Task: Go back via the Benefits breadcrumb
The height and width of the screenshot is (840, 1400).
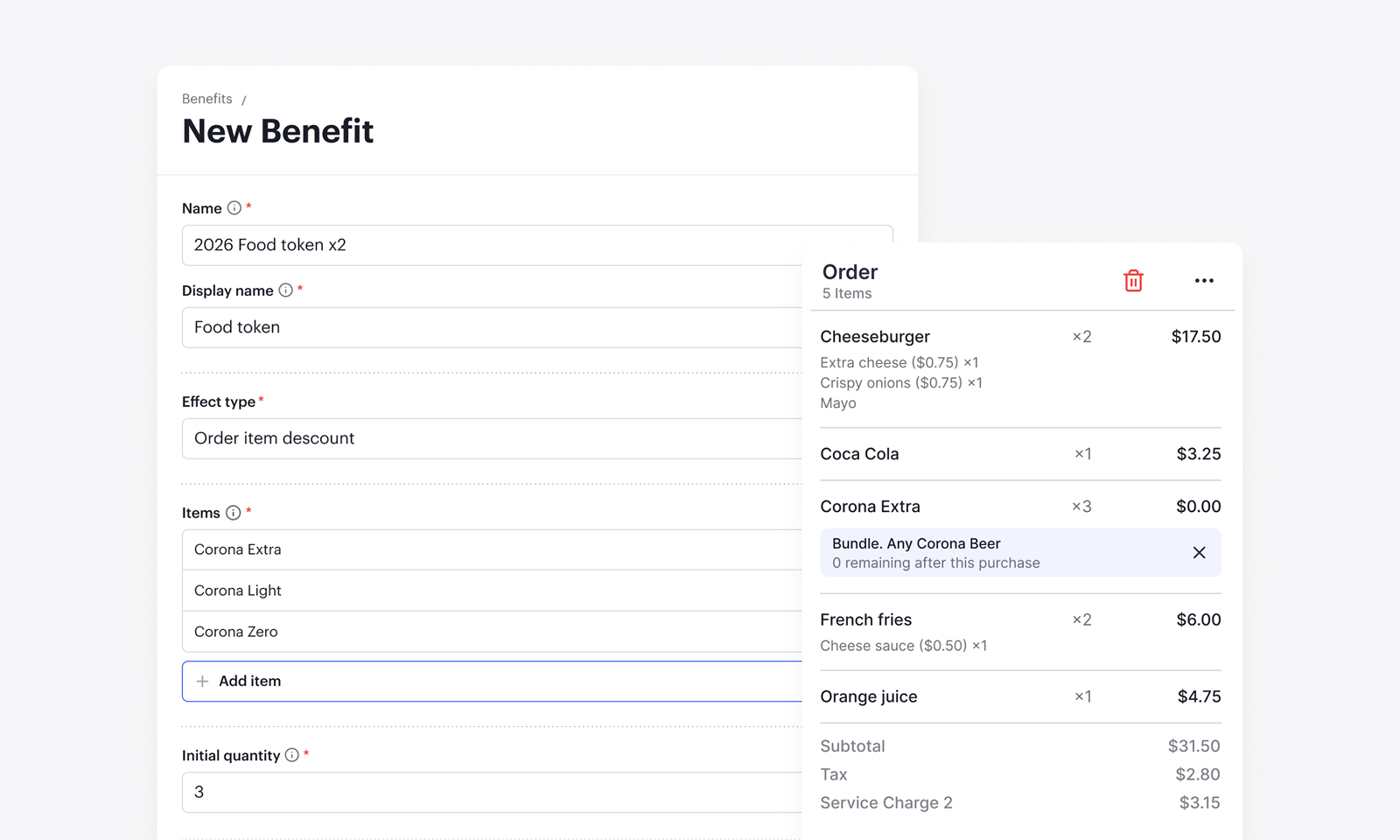Action: [207, 99]
